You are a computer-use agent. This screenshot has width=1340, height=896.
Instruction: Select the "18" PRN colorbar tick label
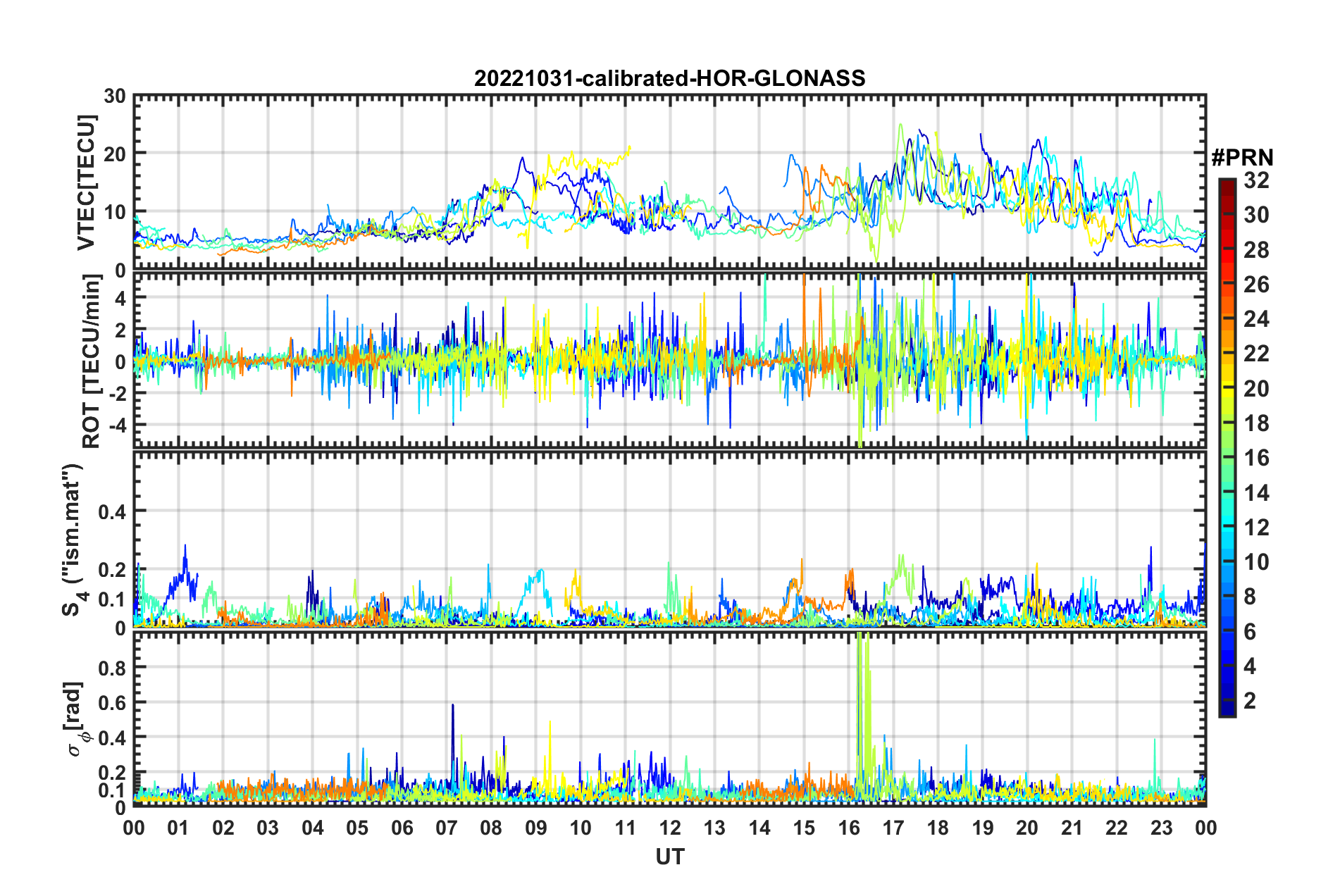pos(1256,423)
